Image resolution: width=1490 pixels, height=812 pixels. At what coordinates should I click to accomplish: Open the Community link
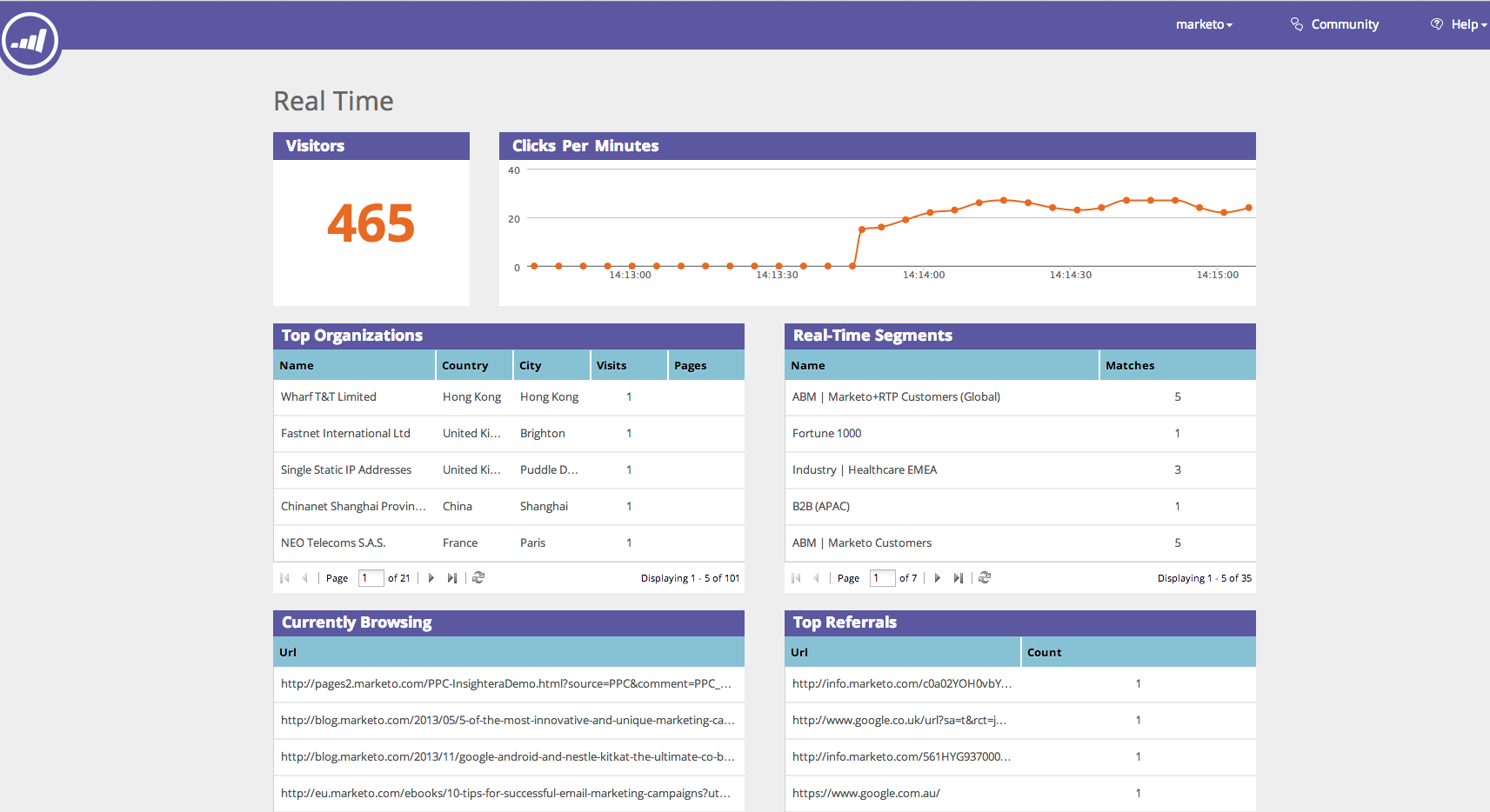[x=1334, y=24]
